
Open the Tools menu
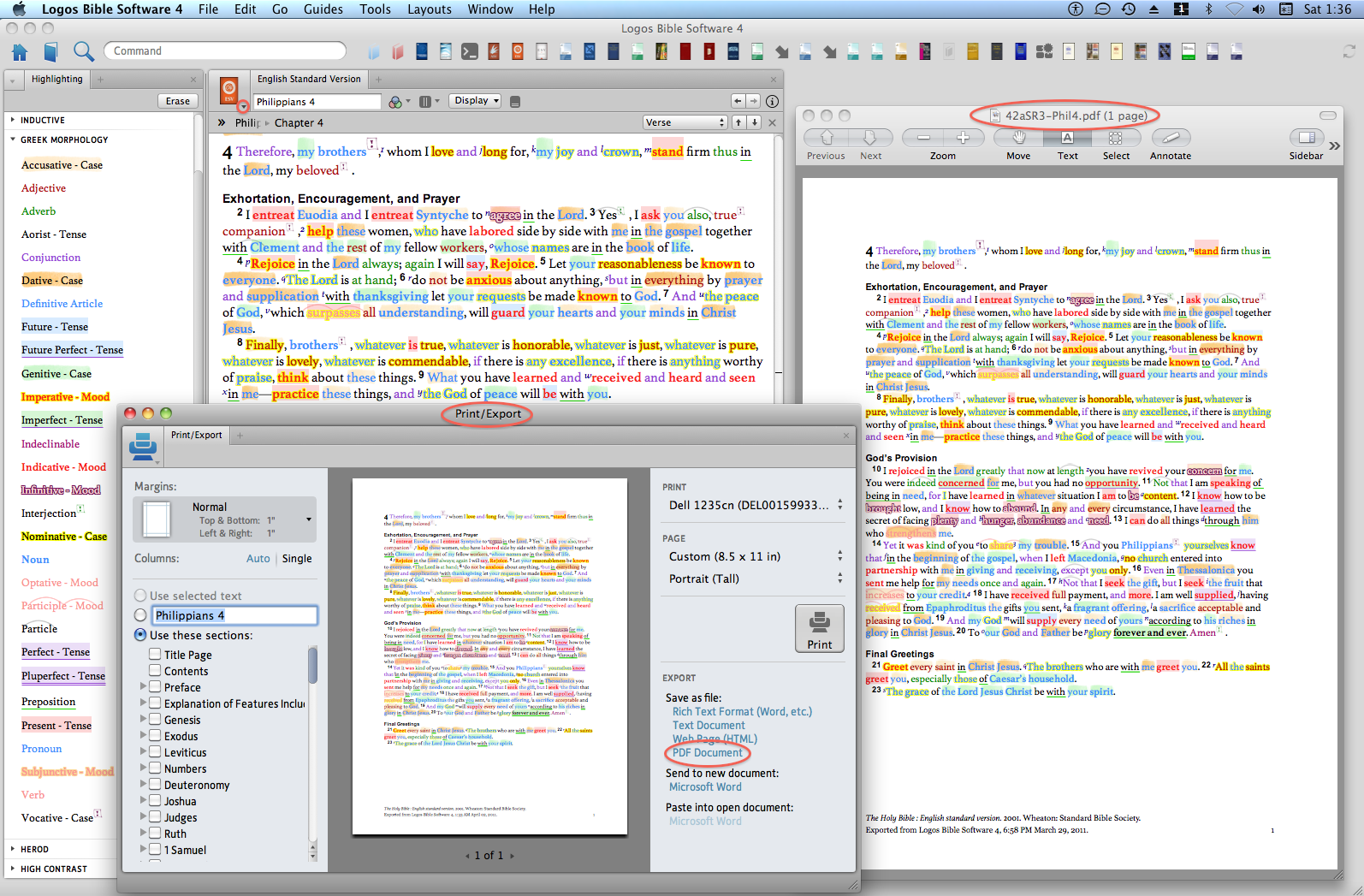(x=375, y=9)
